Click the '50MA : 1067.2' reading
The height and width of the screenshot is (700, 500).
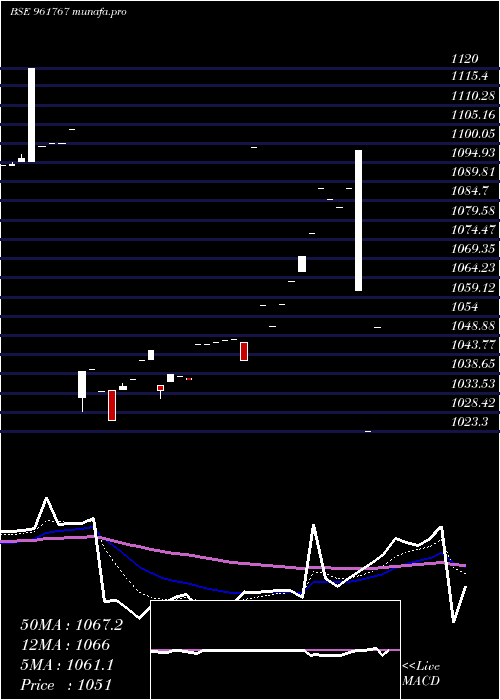point(71,625)
